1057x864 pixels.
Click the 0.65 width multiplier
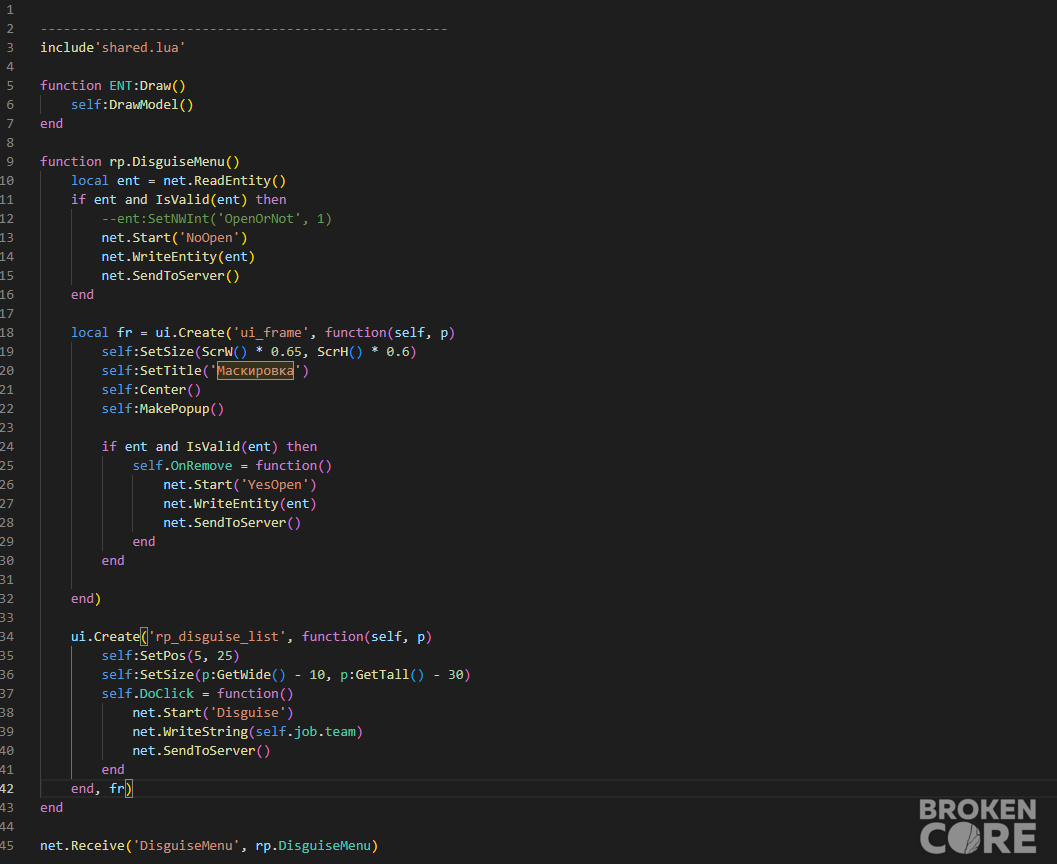(286, 352)
